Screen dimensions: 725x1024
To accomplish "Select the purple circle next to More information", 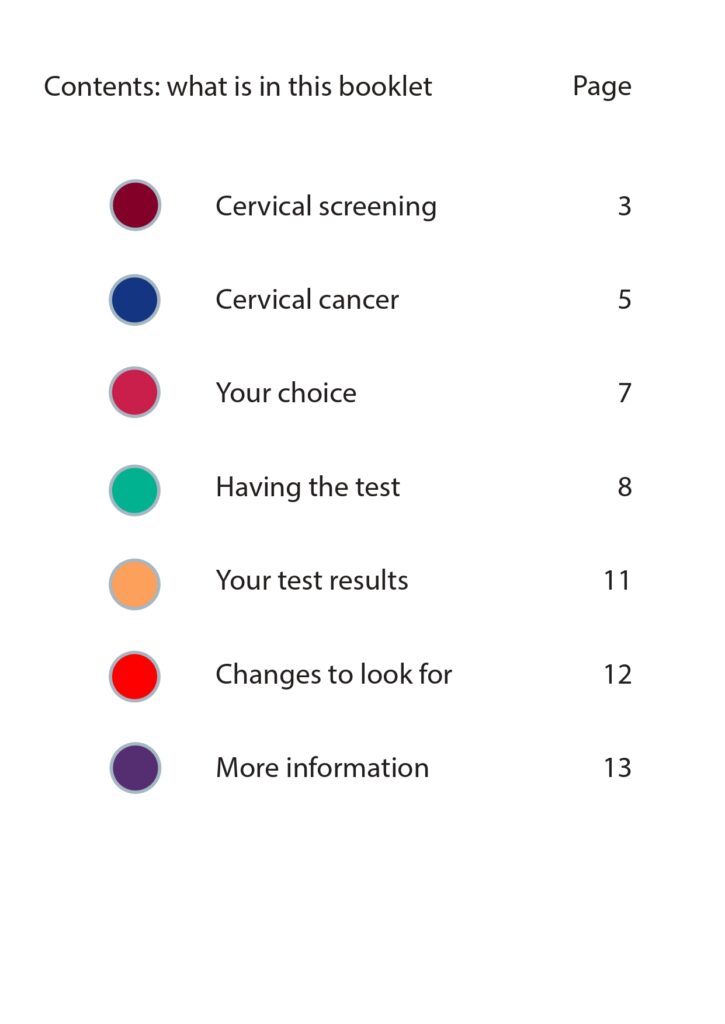I will tap(135, 768).
